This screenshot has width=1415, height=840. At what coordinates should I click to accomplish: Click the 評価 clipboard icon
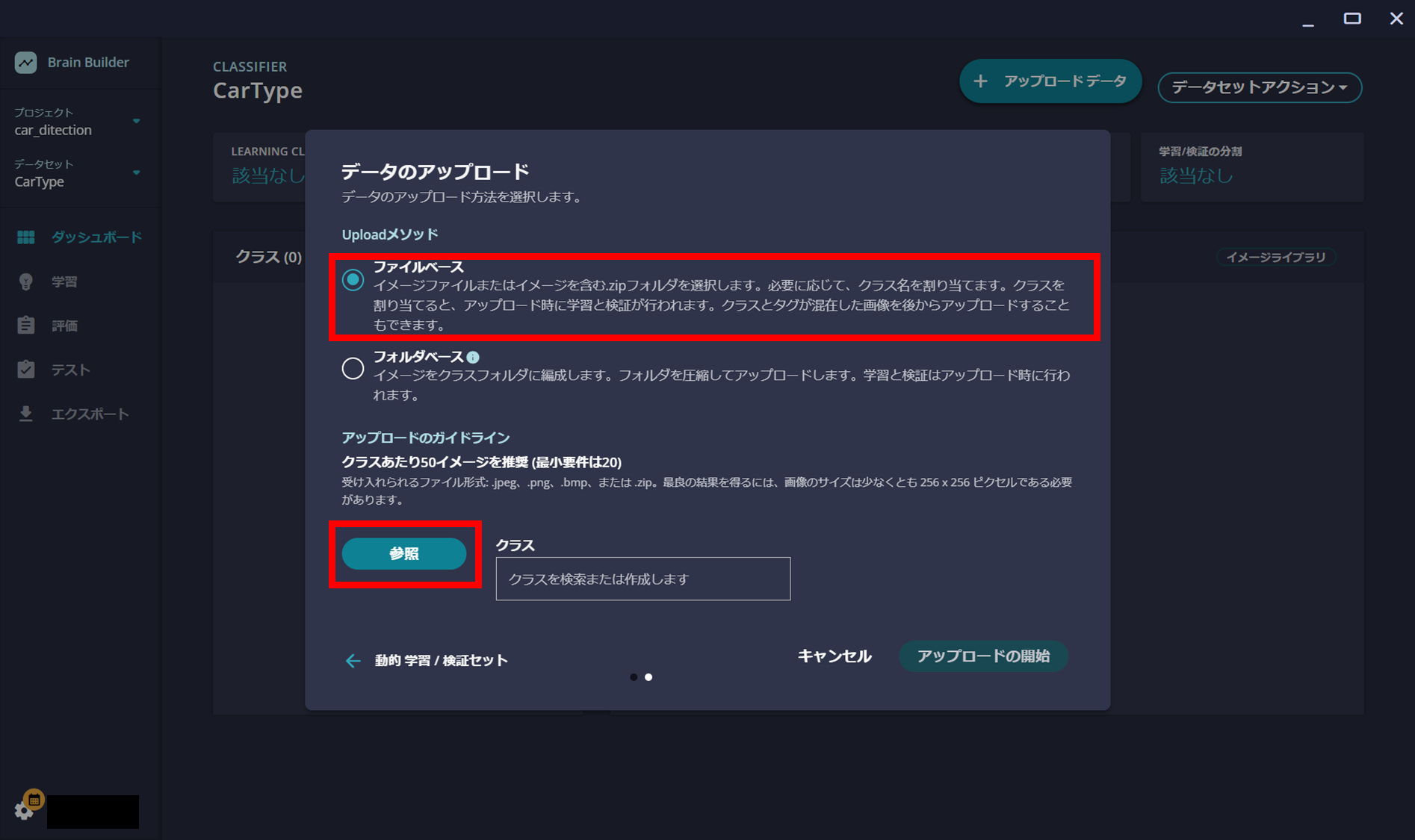click(x=26, y=326)
